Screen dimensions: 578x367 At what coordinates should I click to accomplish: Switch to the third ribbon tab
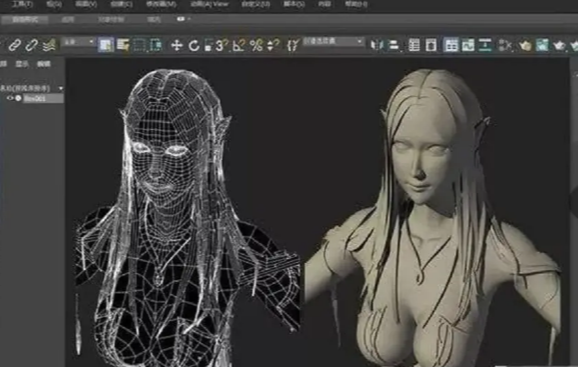click(111, 20)
